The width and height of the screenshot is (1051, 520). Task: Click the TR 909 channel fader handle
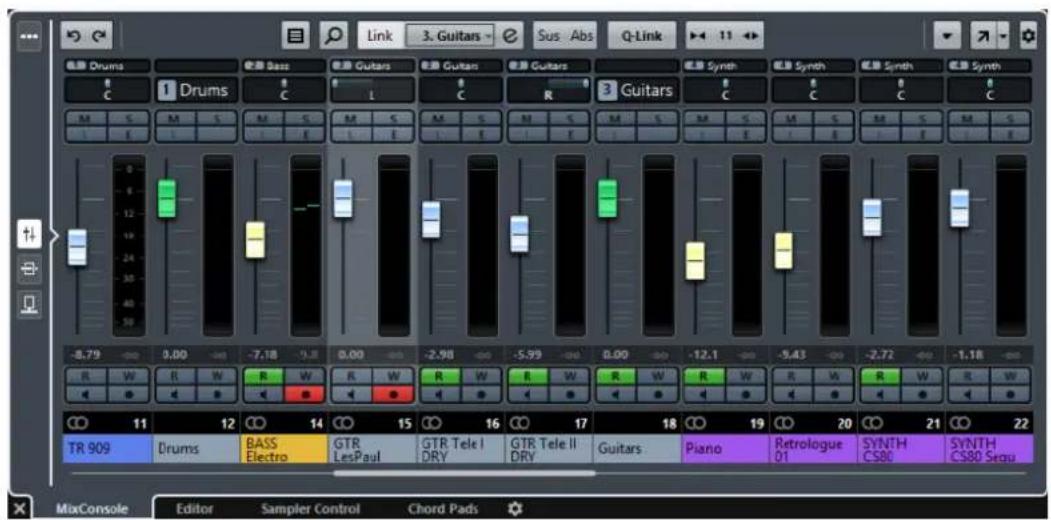click(x=78, y=247)
